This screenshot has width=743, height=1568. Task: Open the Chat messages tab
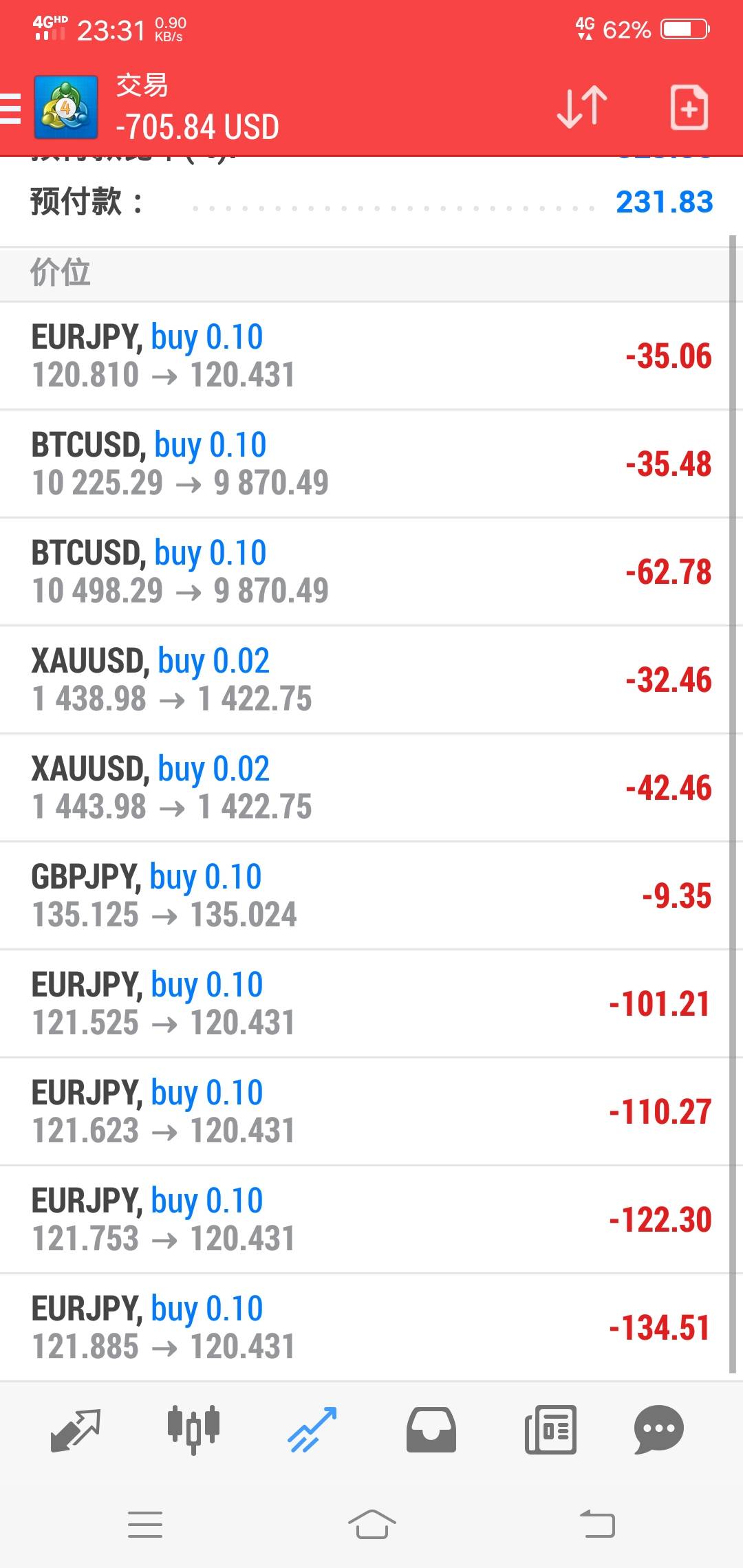(x=658, y=1430)
